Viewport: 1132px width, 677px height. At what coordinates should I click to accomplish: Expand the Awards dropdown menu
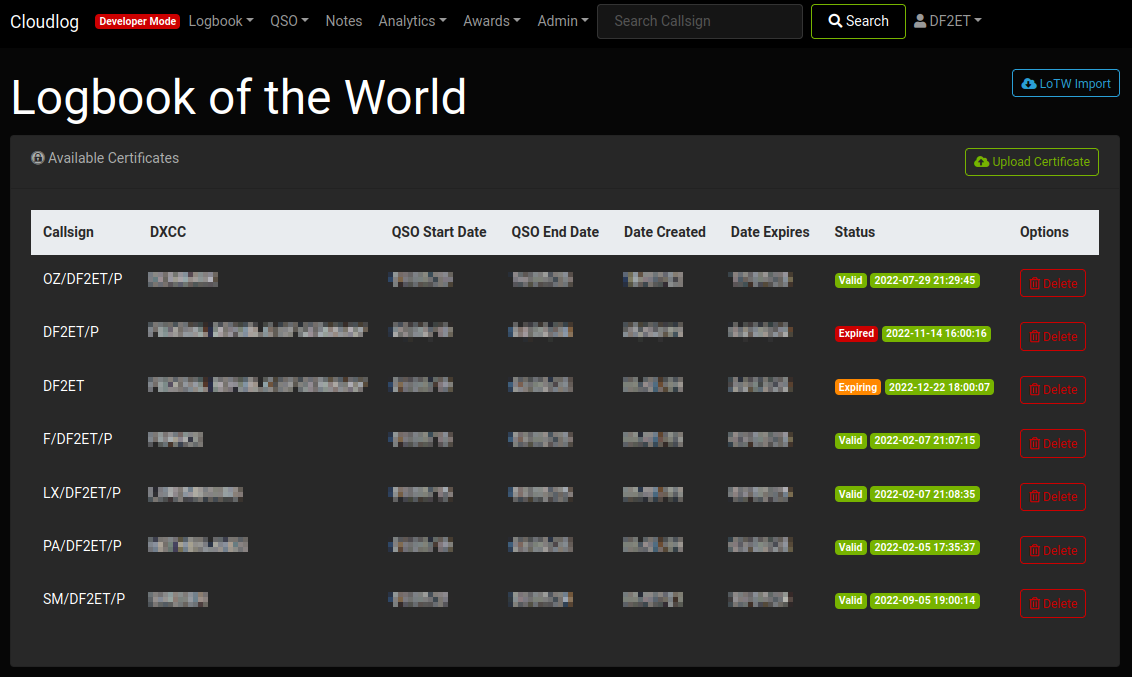[492, 21]
